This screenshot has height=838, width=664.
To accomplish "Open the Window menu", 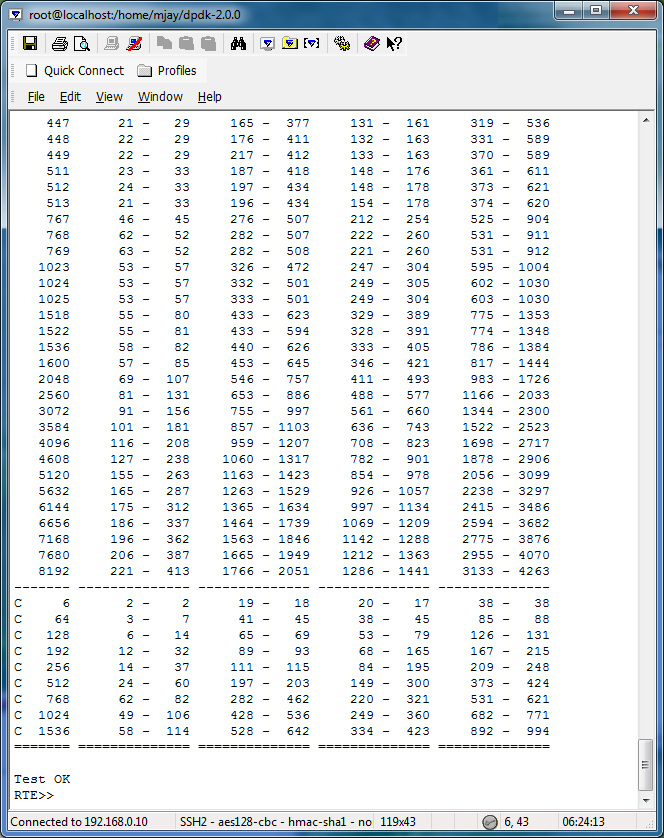I will coord(160,97).
